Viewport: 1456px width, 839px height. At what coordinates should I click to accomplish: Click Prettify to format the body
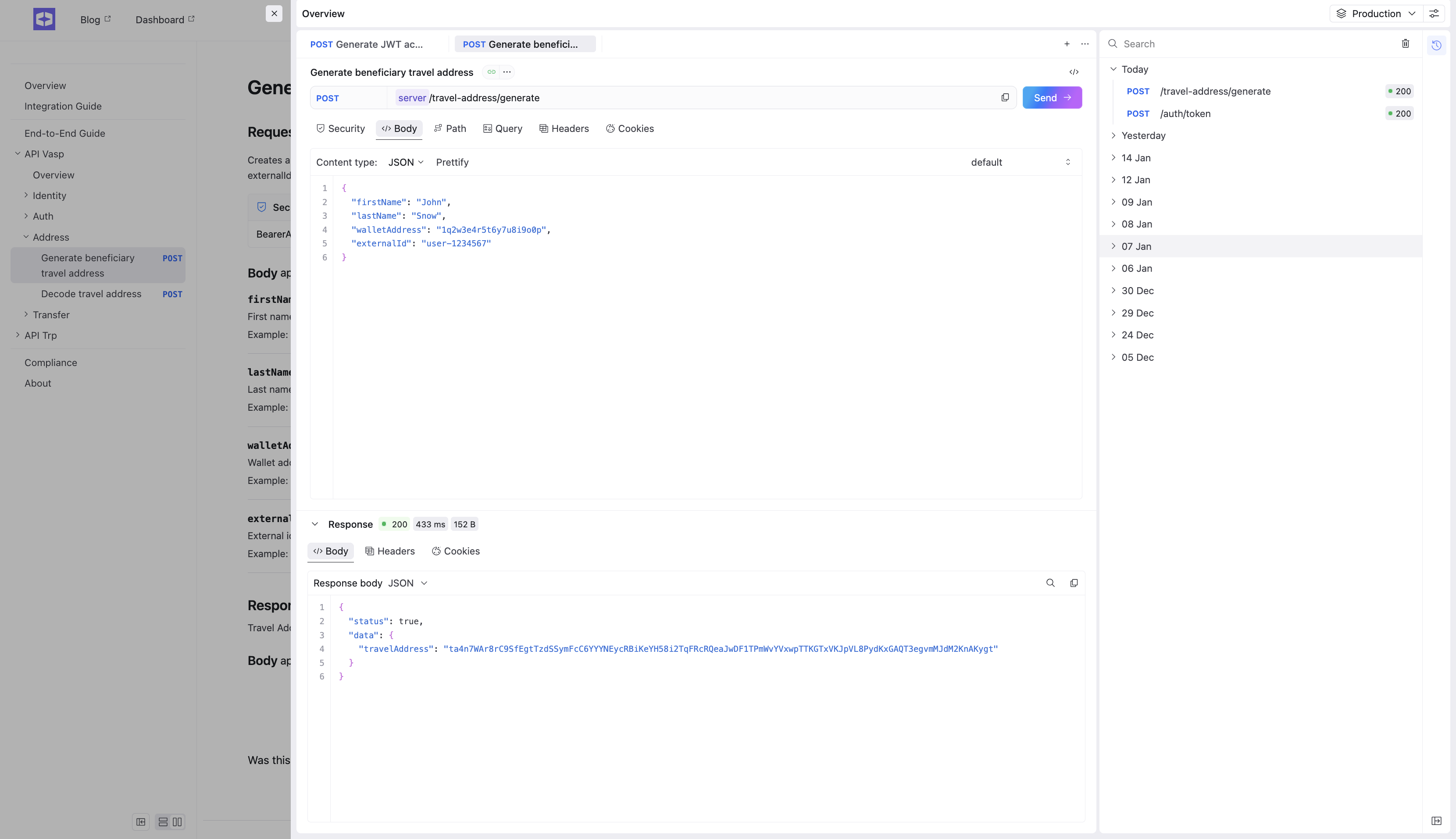(x=452, y=163)
